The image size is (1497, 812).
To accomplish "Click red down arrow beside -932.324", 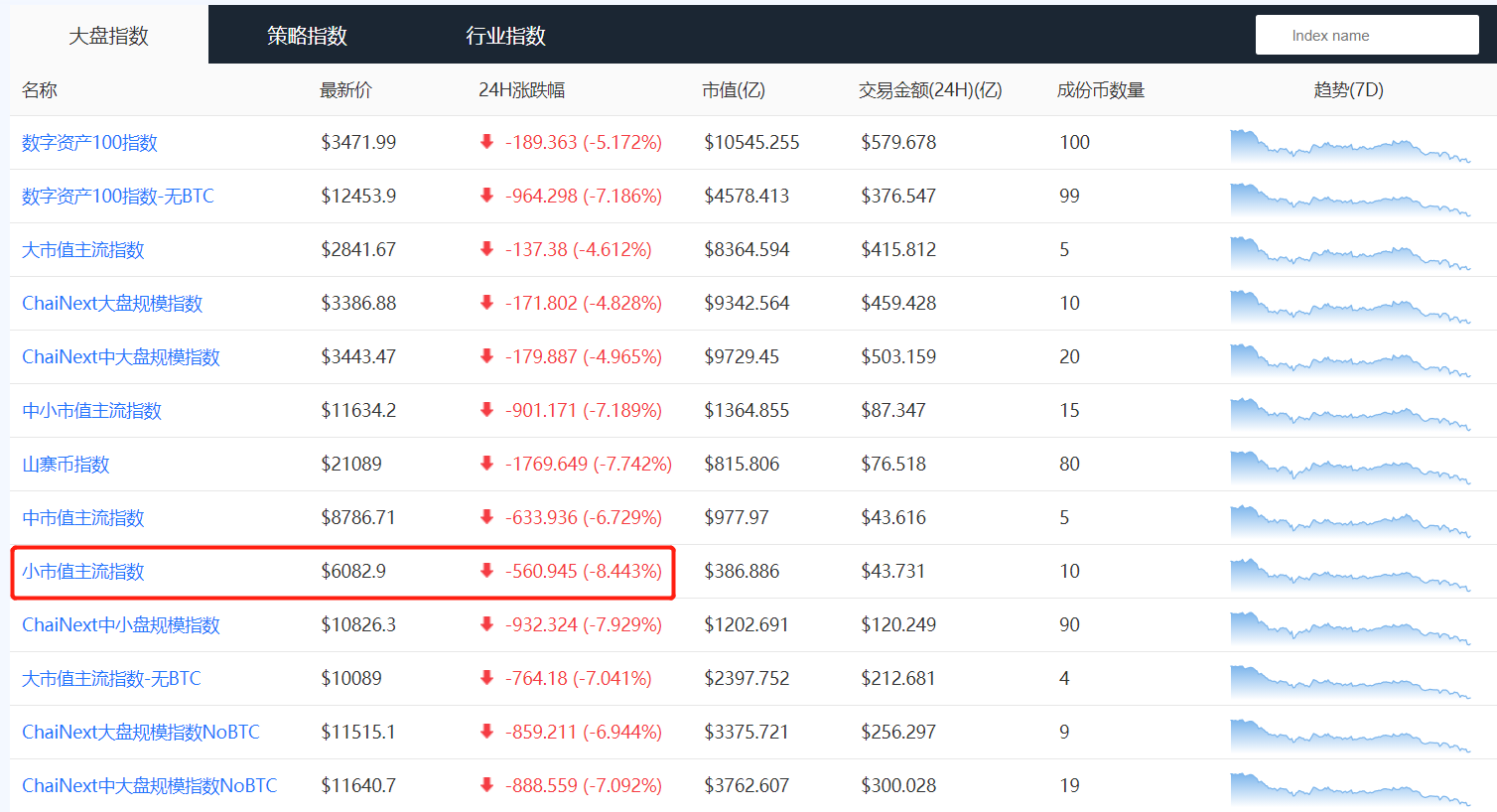I will coord(486,624).
